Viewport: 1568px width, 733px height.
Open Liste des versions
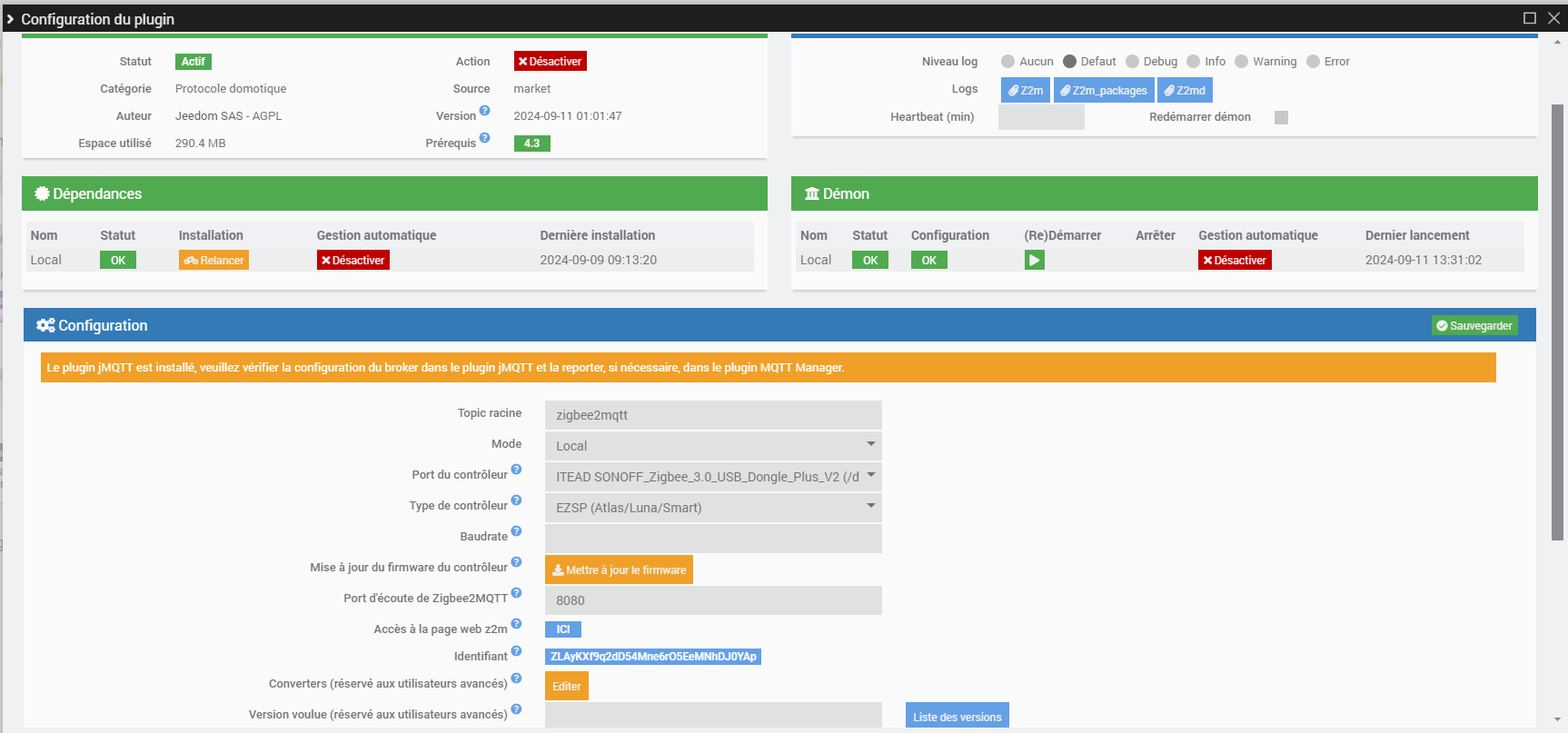click(x=958, y=716)
